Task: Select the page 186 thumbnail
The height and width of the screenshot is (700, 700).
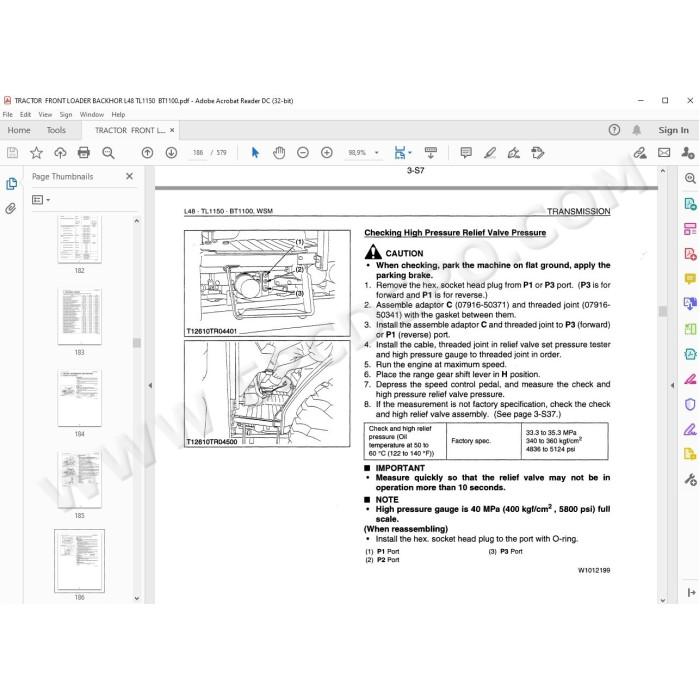Action: point(79,561)
